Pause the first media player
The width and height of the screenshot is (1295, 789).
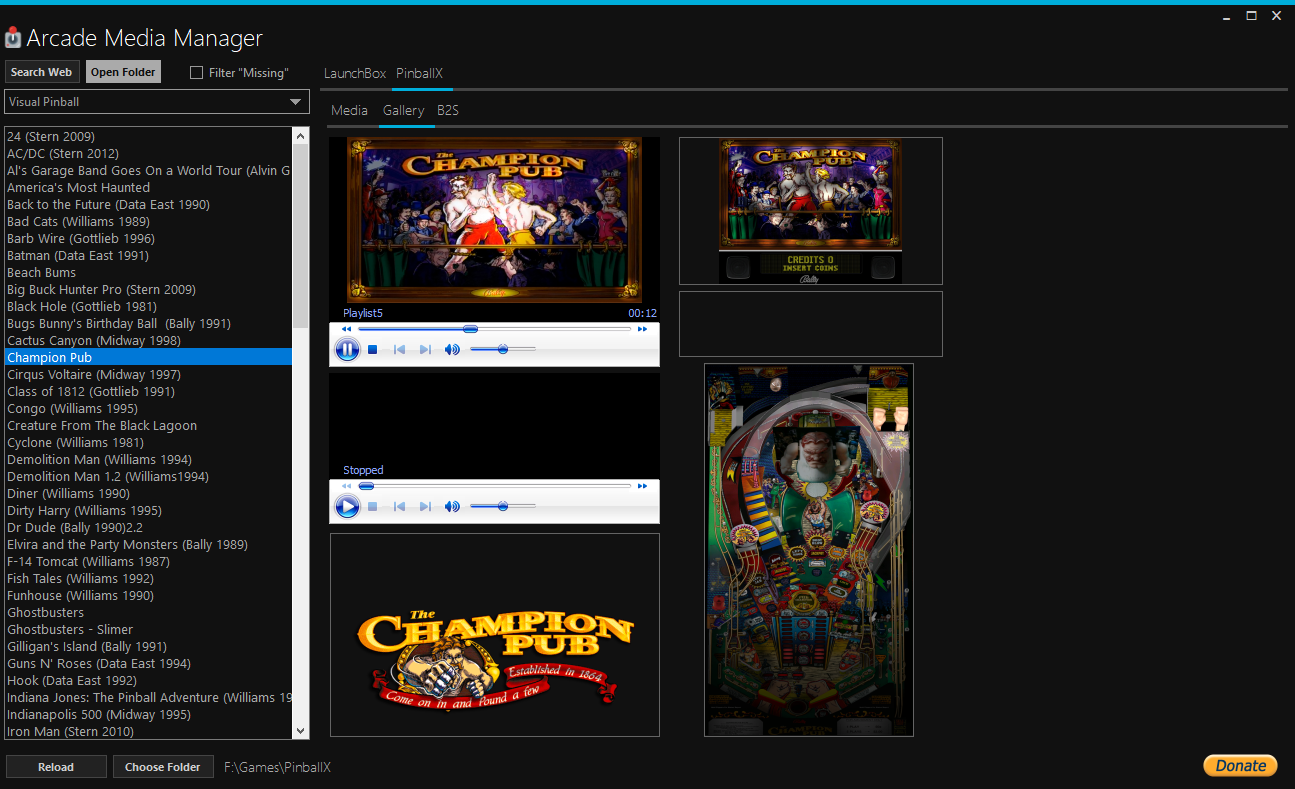pyautogui.click(x=347, y=349)
